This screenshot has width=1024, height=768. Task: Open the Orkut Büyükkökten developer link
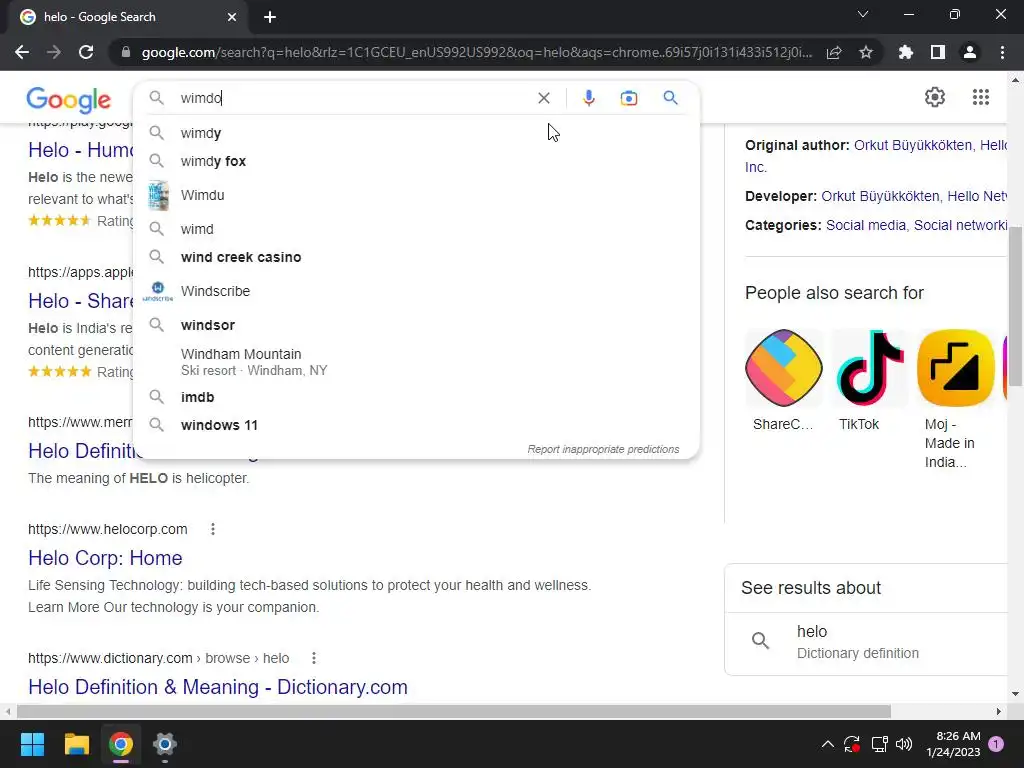click(880, 196)
